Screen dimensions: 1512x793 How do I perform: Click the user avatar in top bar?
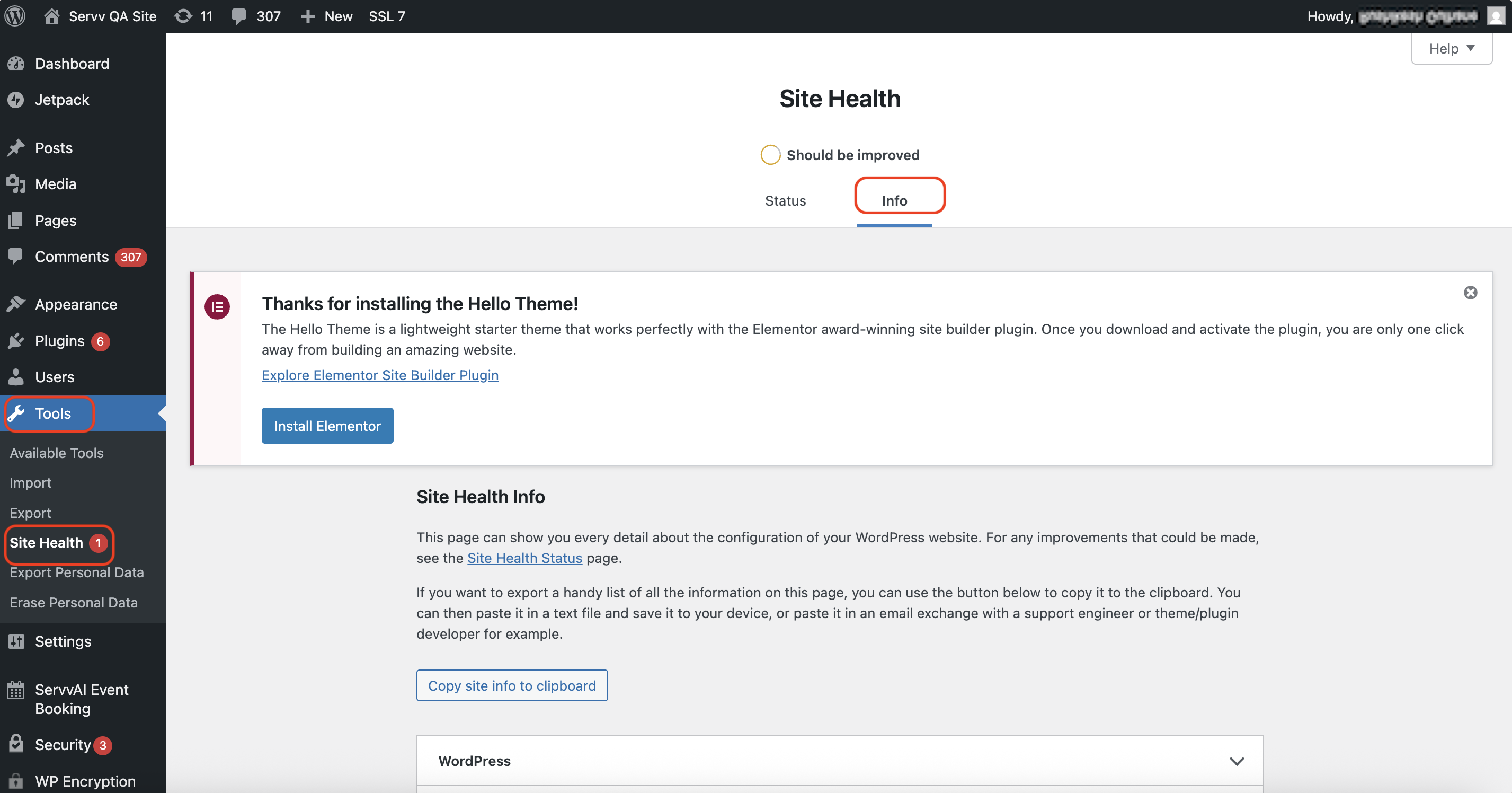tap(1495, 16)
